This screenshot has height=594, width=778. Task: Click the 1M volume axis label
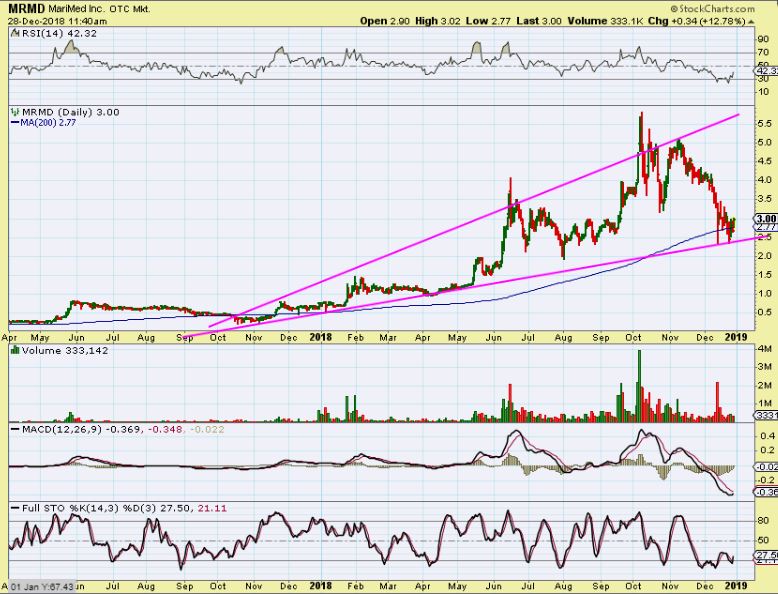(x=765, y=403)
